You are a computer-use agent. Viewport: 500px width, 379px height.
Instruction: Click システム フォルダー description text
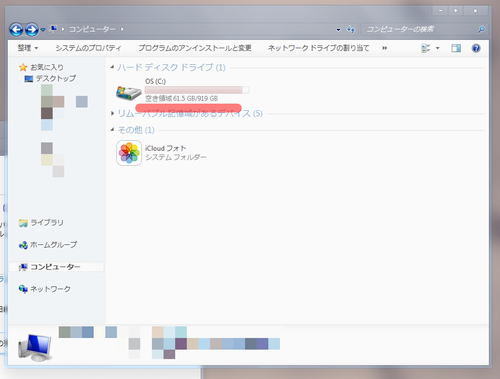[176, 157]
